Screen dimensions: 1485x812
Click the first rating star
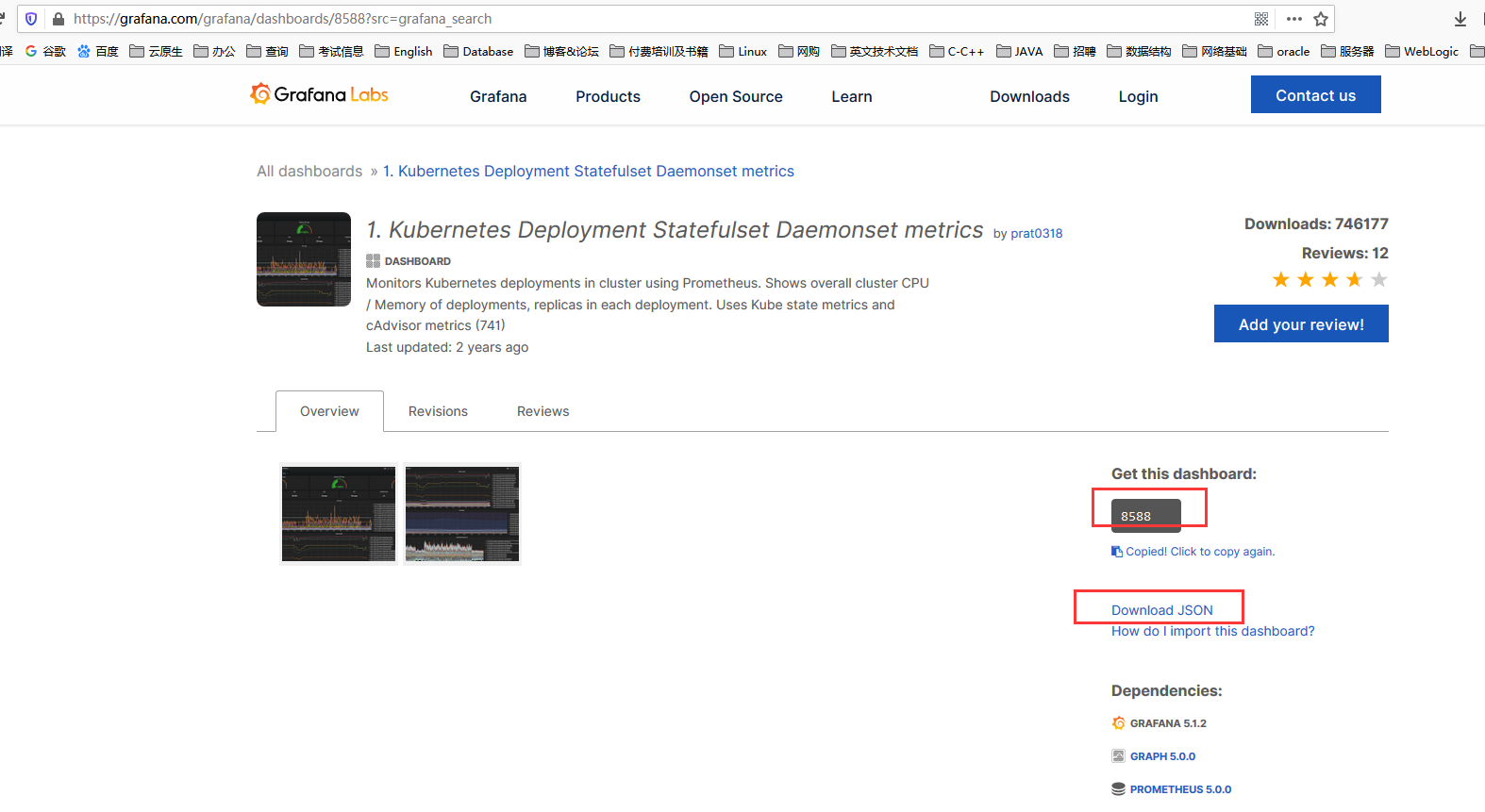1280,279
